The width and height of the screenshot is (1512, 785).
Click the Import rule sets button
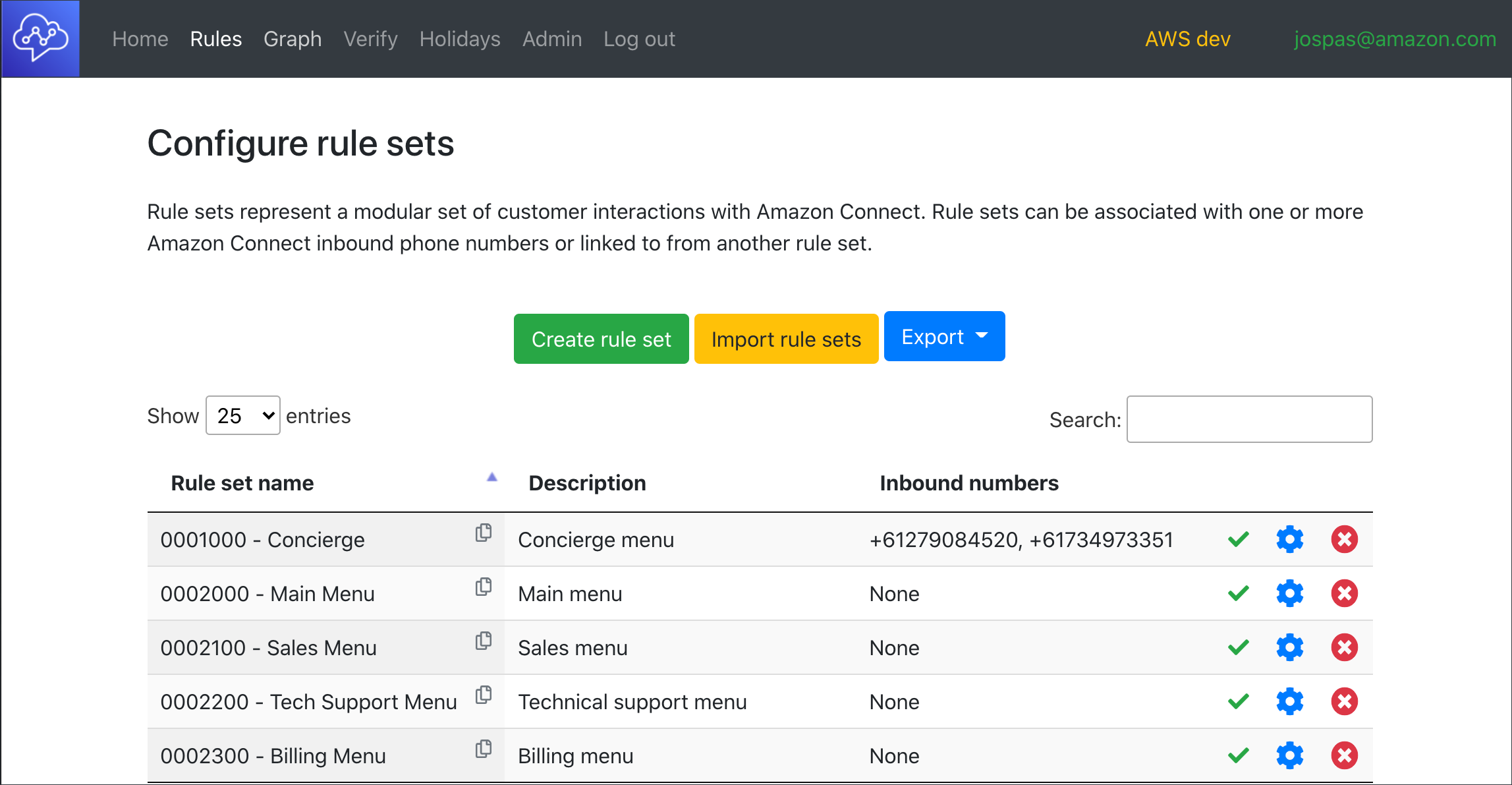tap(786, 337)
